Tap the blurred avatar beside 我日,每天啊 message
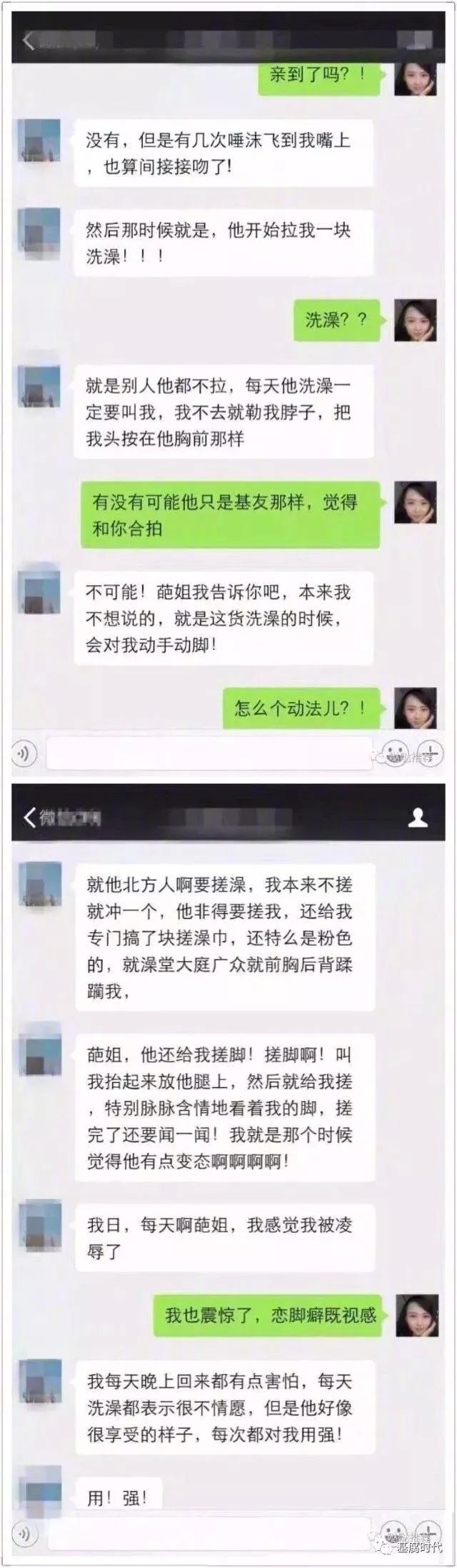457x1568 pixels. 40,1225
